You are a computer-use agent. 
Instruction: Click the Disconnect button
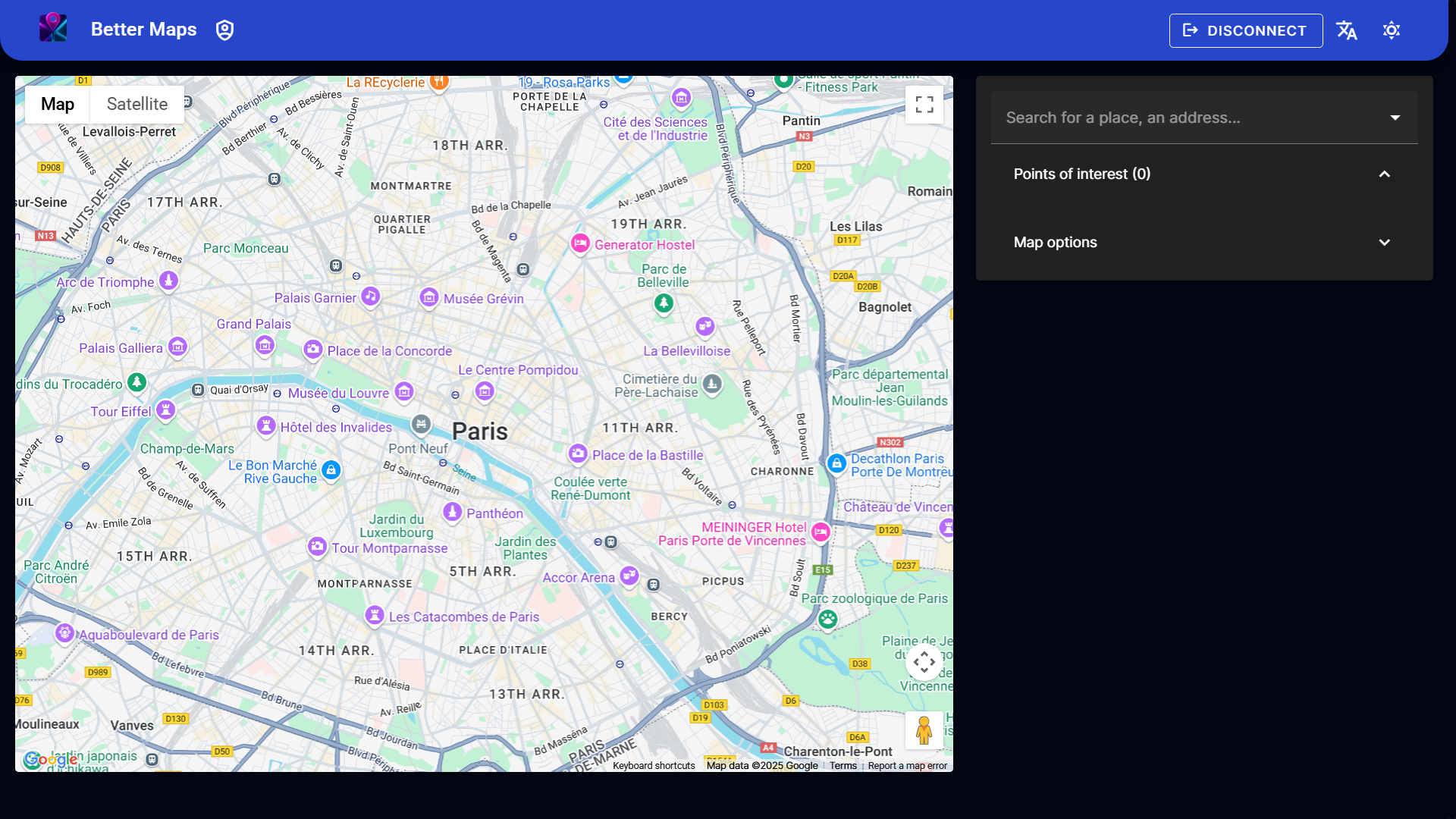1245,30
